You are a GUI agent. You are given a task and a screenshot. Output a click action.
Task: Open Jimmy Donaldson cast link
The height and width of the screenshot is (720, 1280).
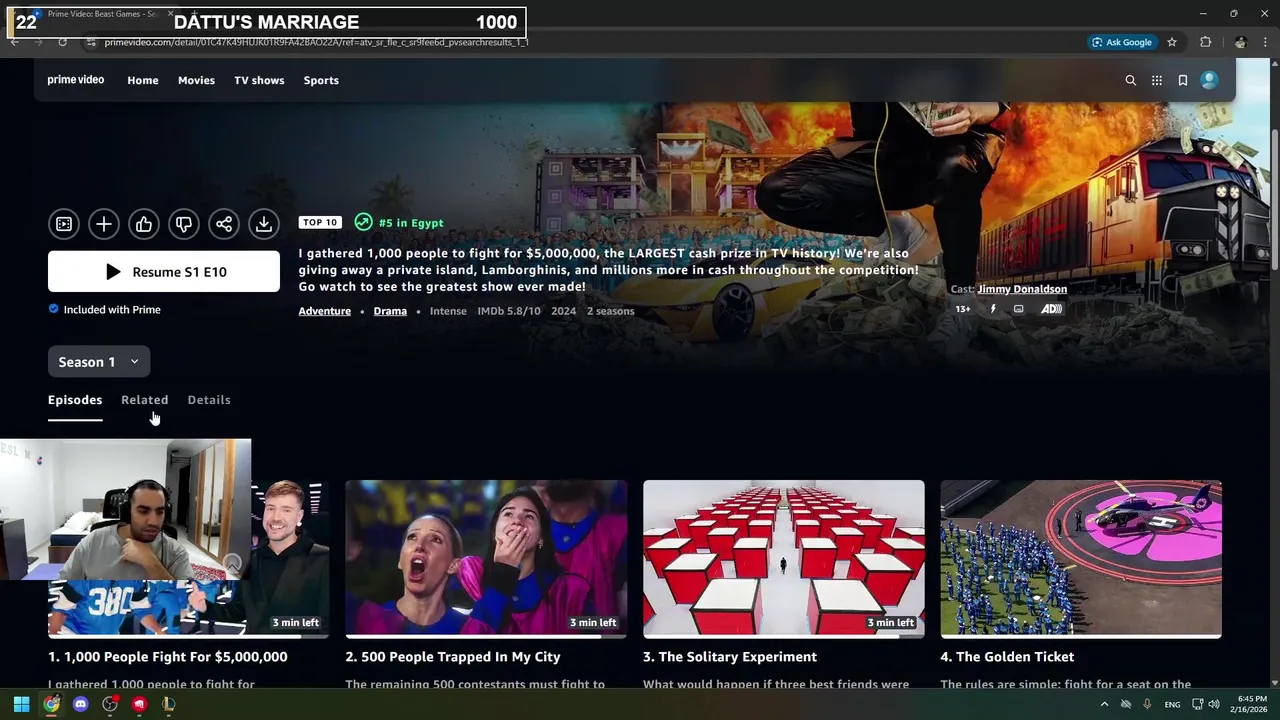[1022, 289]
